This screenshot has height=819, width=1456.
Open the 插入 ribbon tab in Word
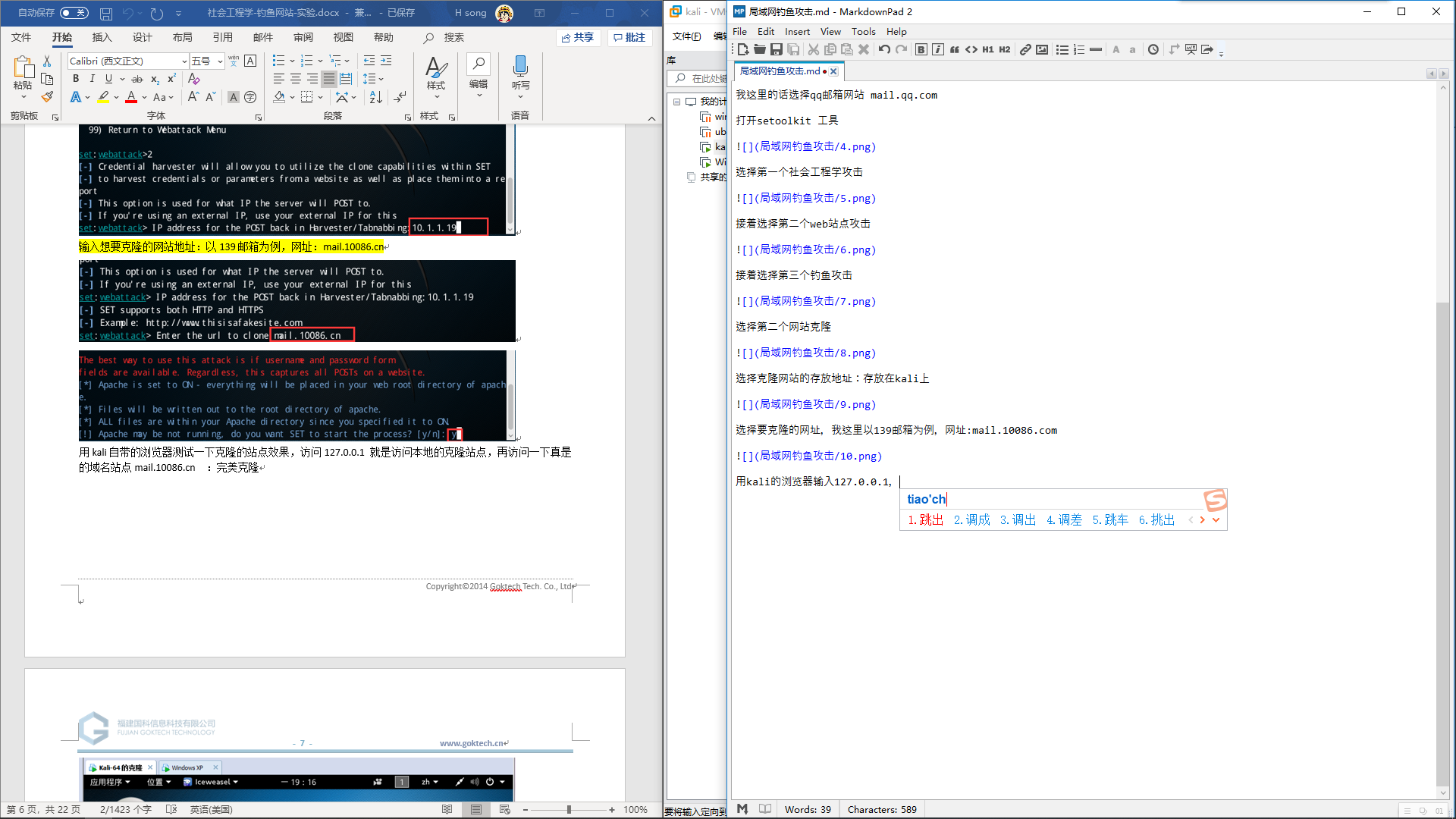[x=102, y=37]
